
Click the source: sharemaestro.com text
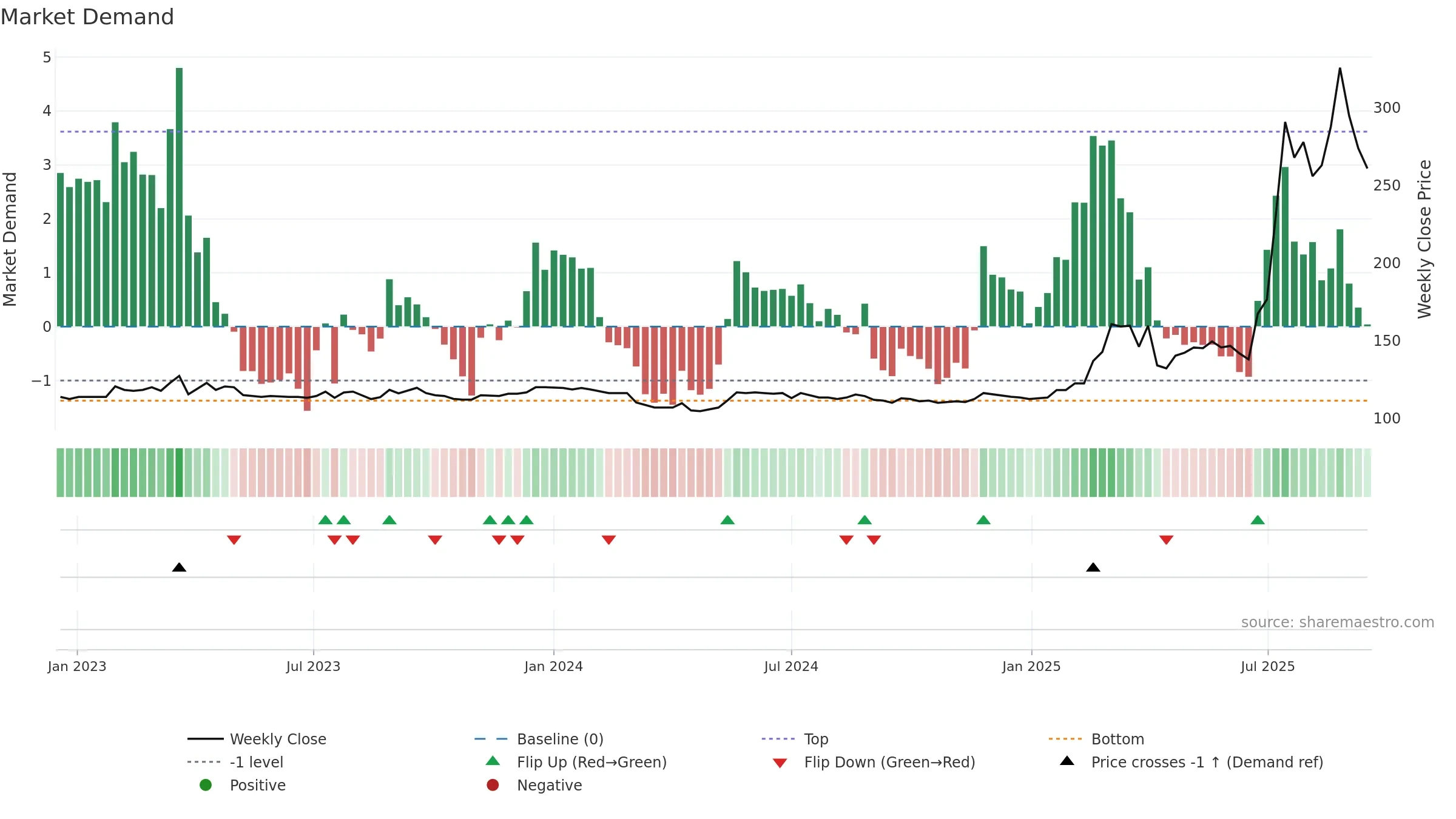coord(1337,622)
